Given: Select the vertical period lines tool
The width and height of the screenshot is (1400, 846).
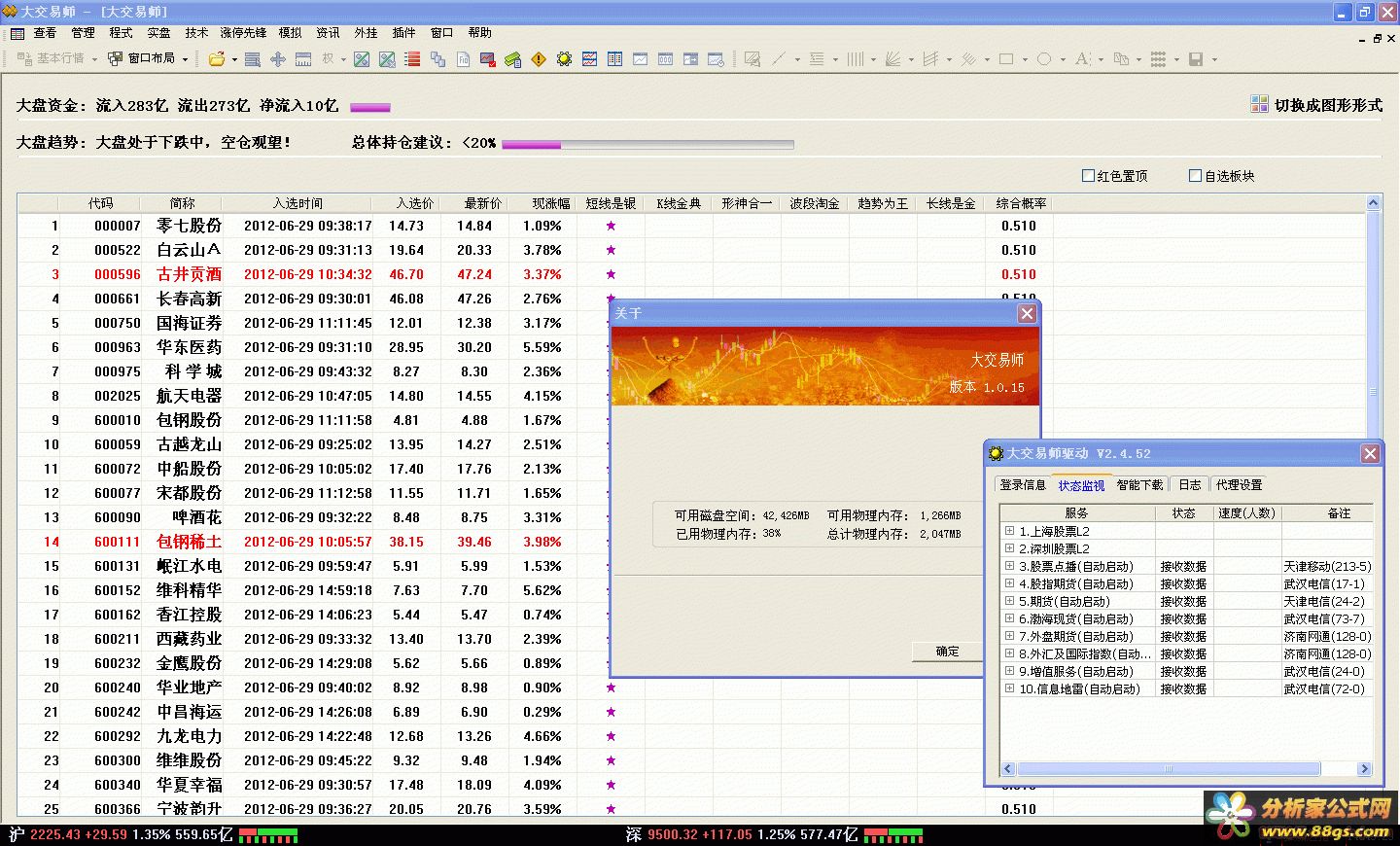Looking at the screenshot, I should [x=855, y=59].
